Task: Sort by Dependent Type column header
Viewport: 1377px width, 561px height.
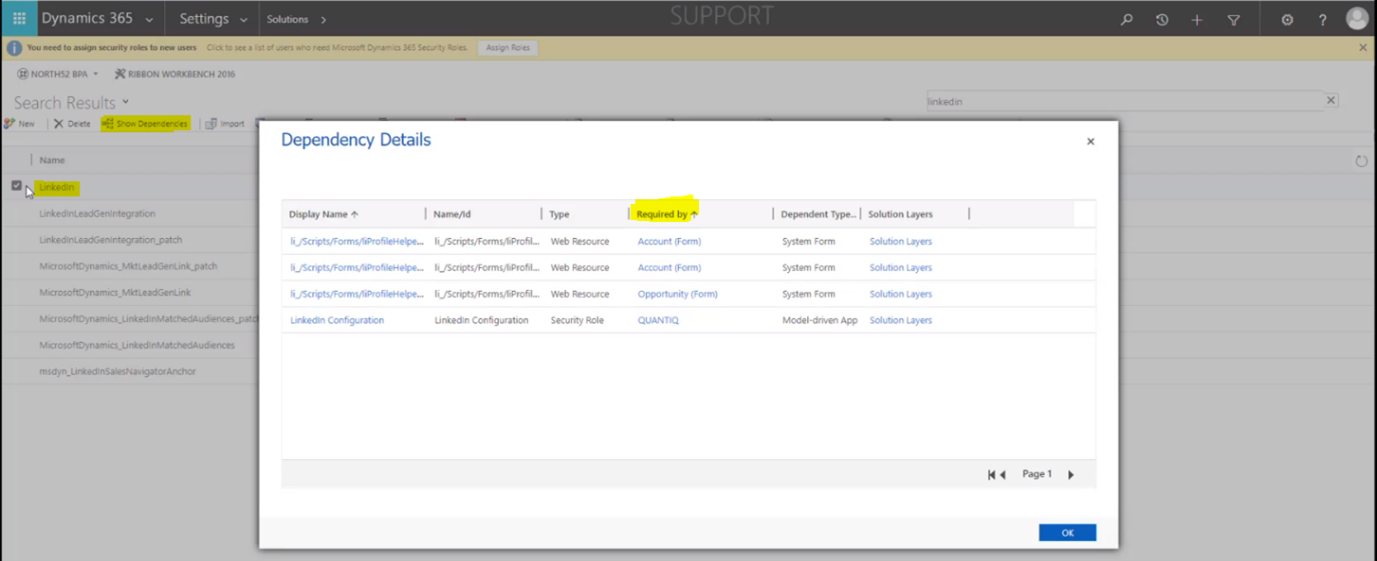Action: tap(818, 214)
